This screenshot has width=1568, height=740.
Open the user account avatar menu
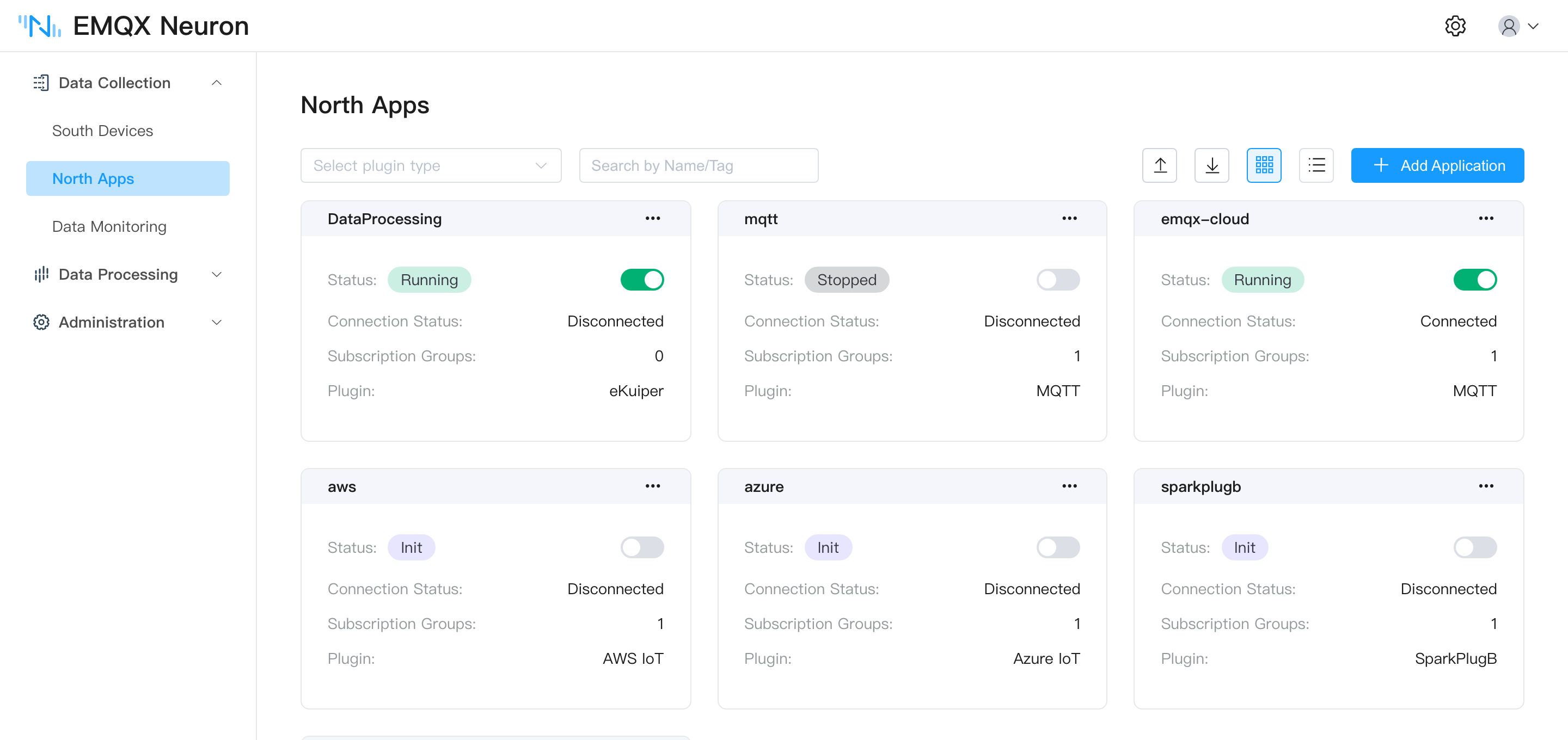[x=1508, y=26]
